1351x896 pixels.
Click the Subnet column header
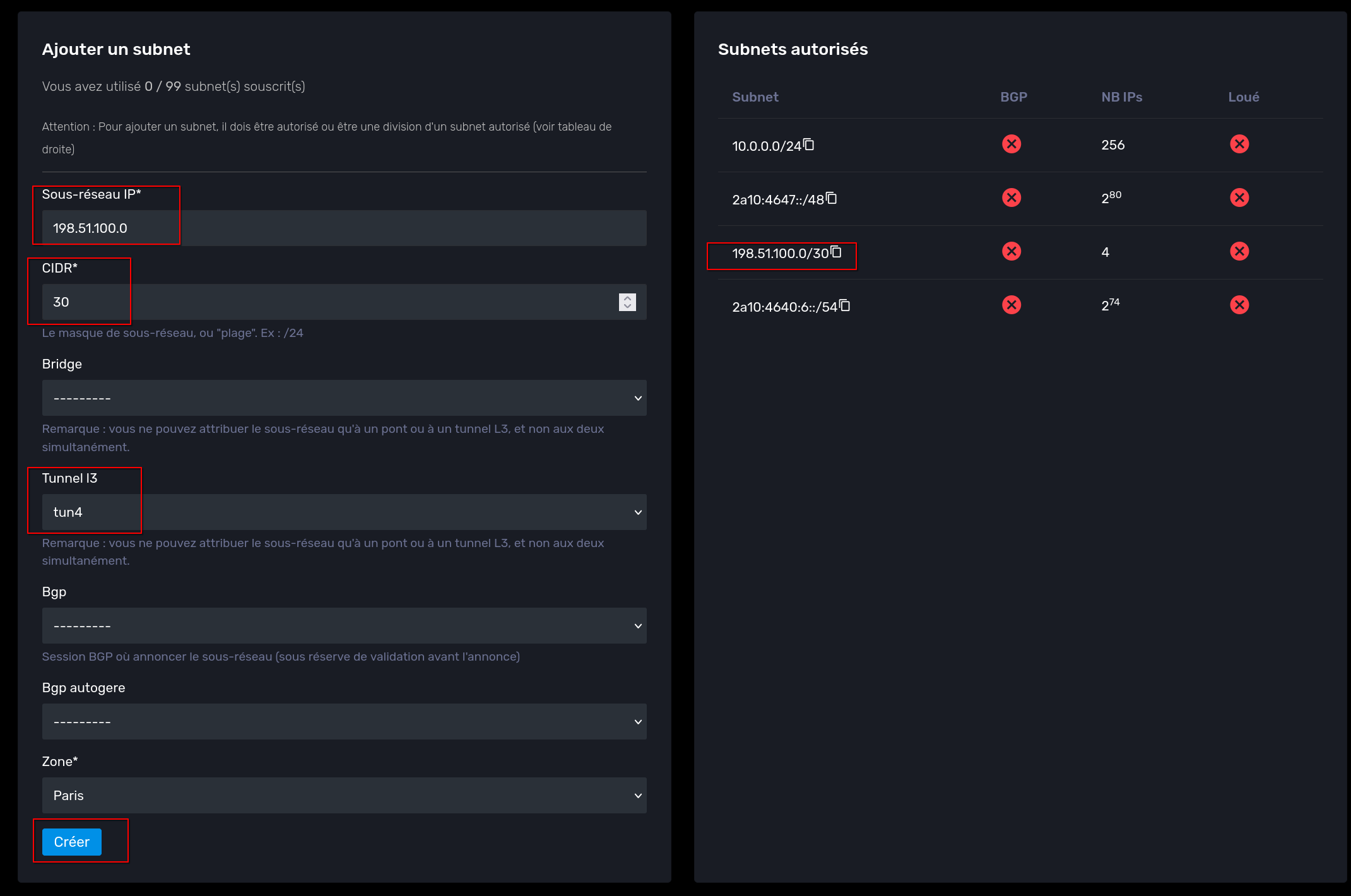click(x=755, y=97)
